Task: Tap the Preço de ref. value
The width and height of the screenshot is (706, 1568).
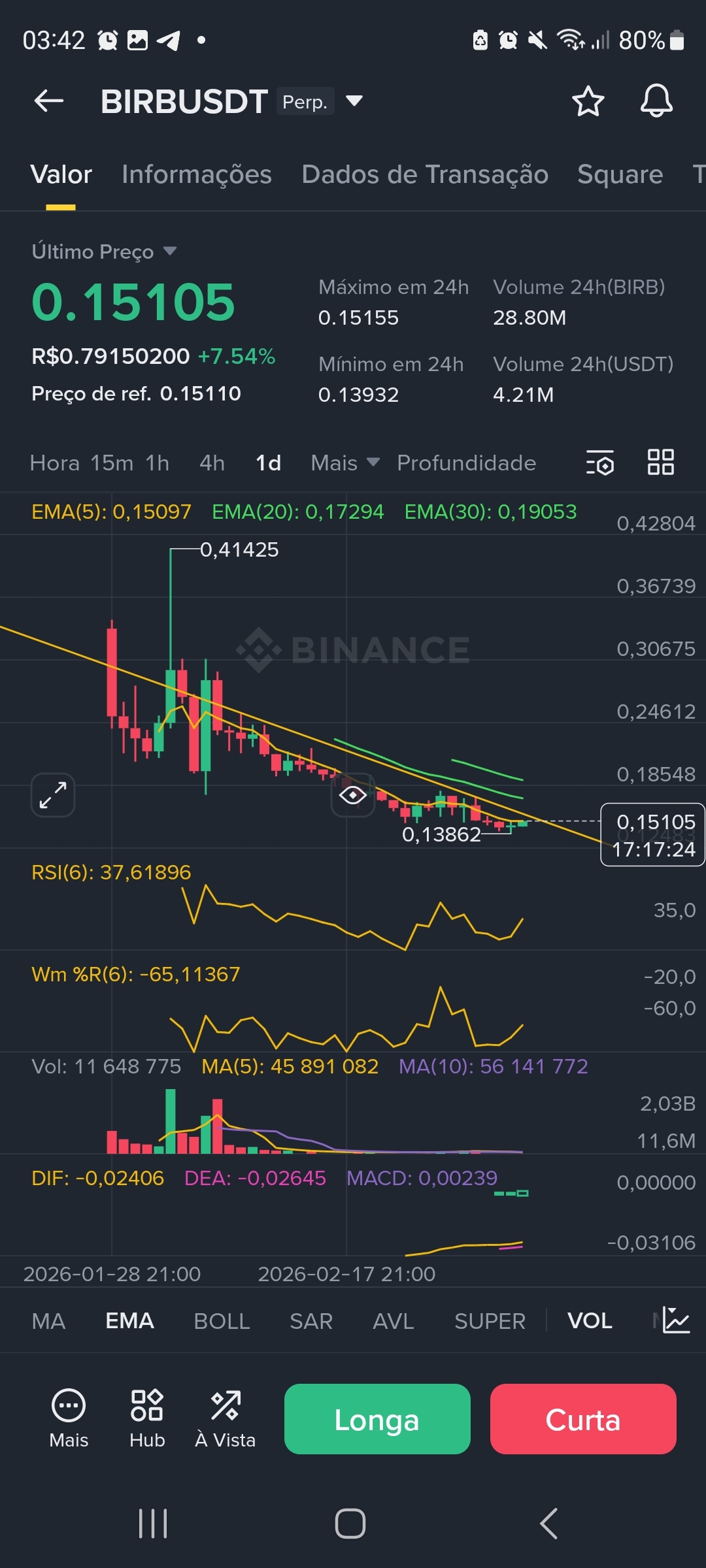Action: point(201,393)
